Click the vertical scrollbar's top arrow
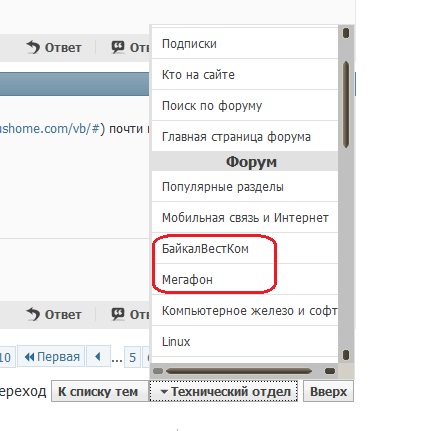 346,33
